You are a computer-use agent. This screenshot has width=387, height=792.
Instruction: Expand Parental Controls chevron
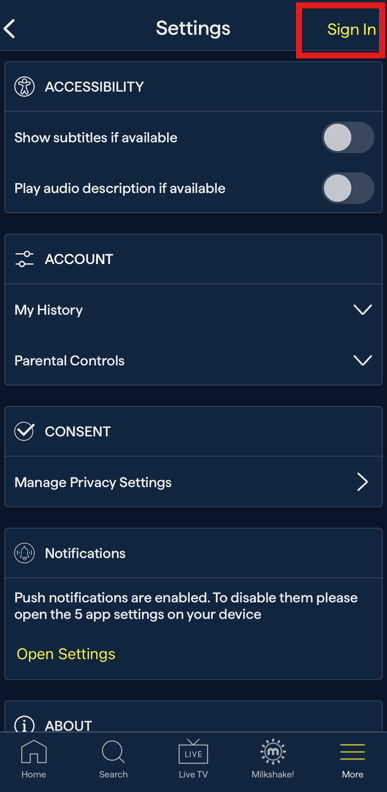363,360
